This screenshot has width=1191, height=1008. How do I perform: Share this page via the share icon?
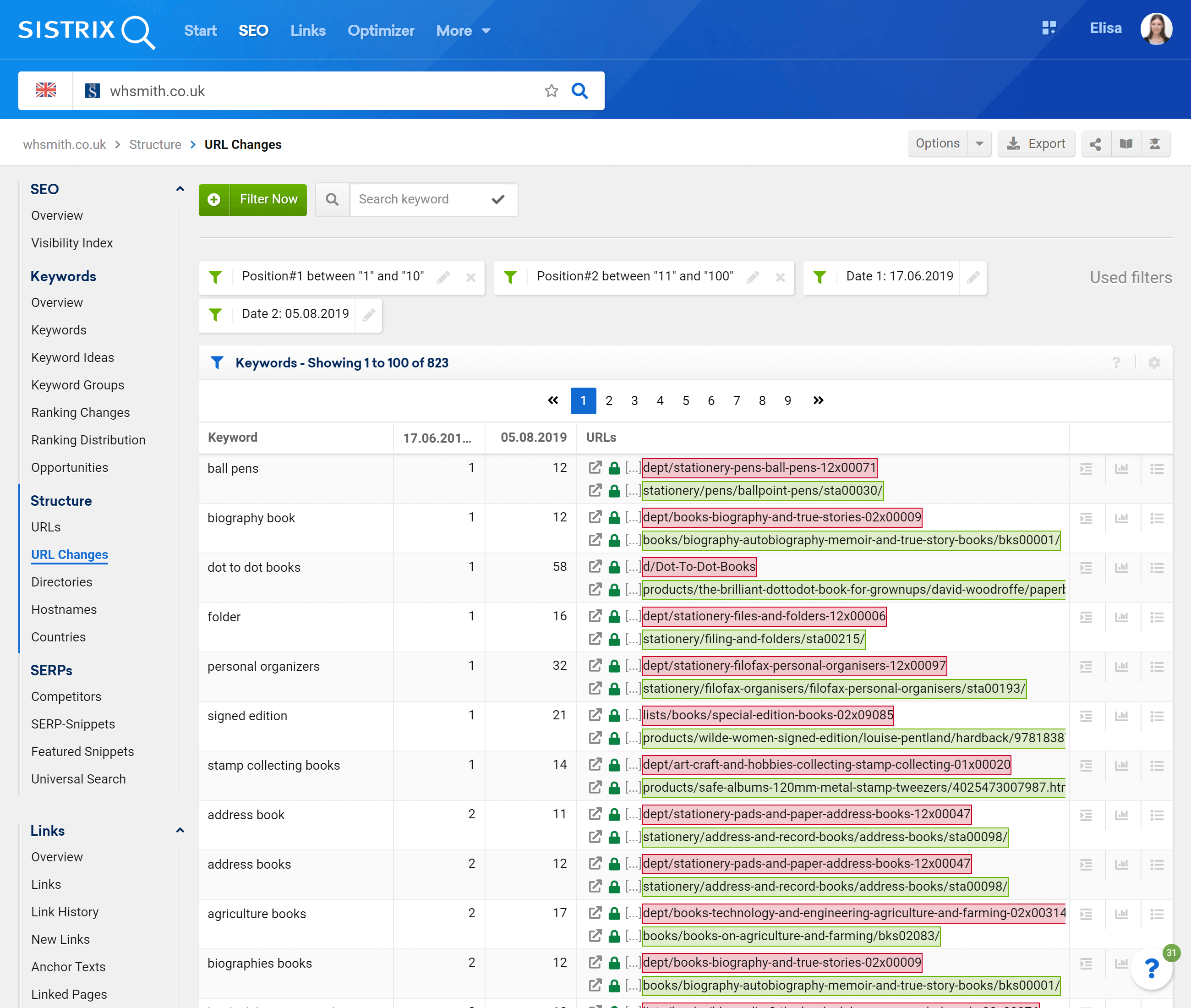click(x=1096, y=144)
